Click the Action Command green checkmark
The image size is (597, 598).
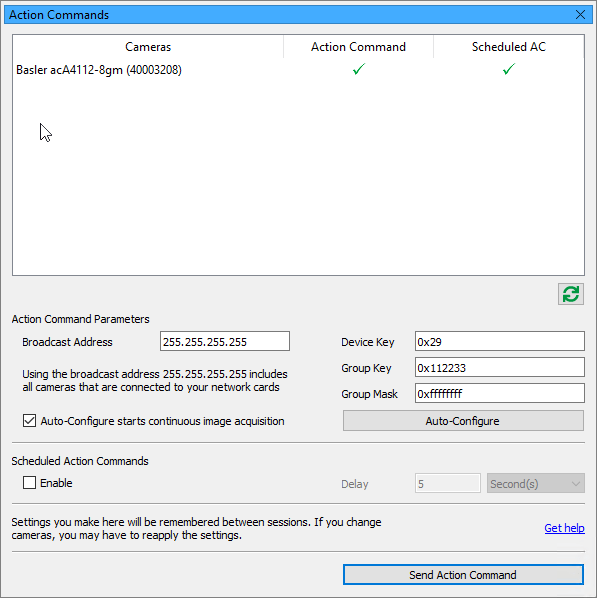[359, 69]
